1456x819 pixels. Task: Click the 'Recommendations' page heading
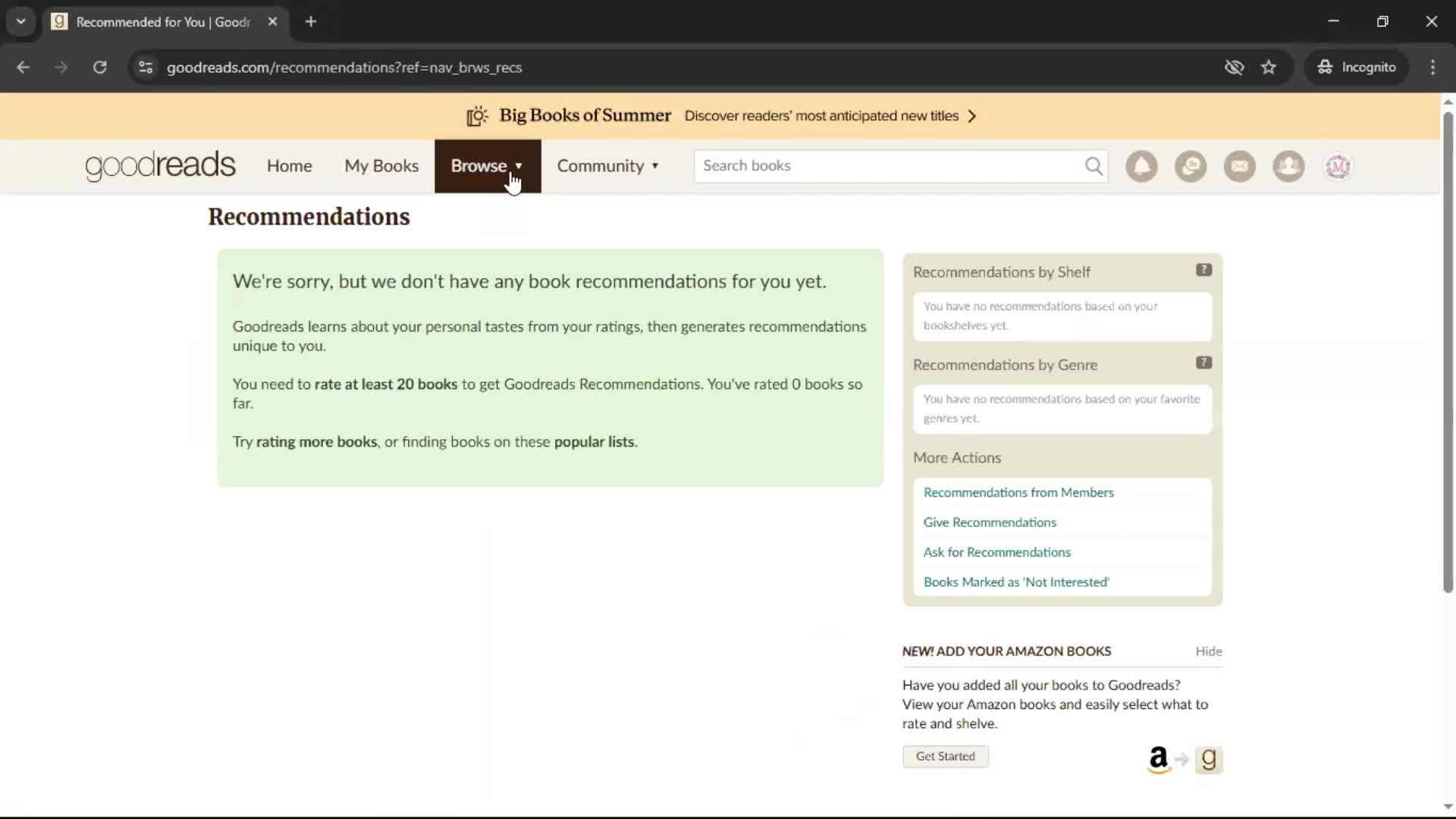pos(309,217)
